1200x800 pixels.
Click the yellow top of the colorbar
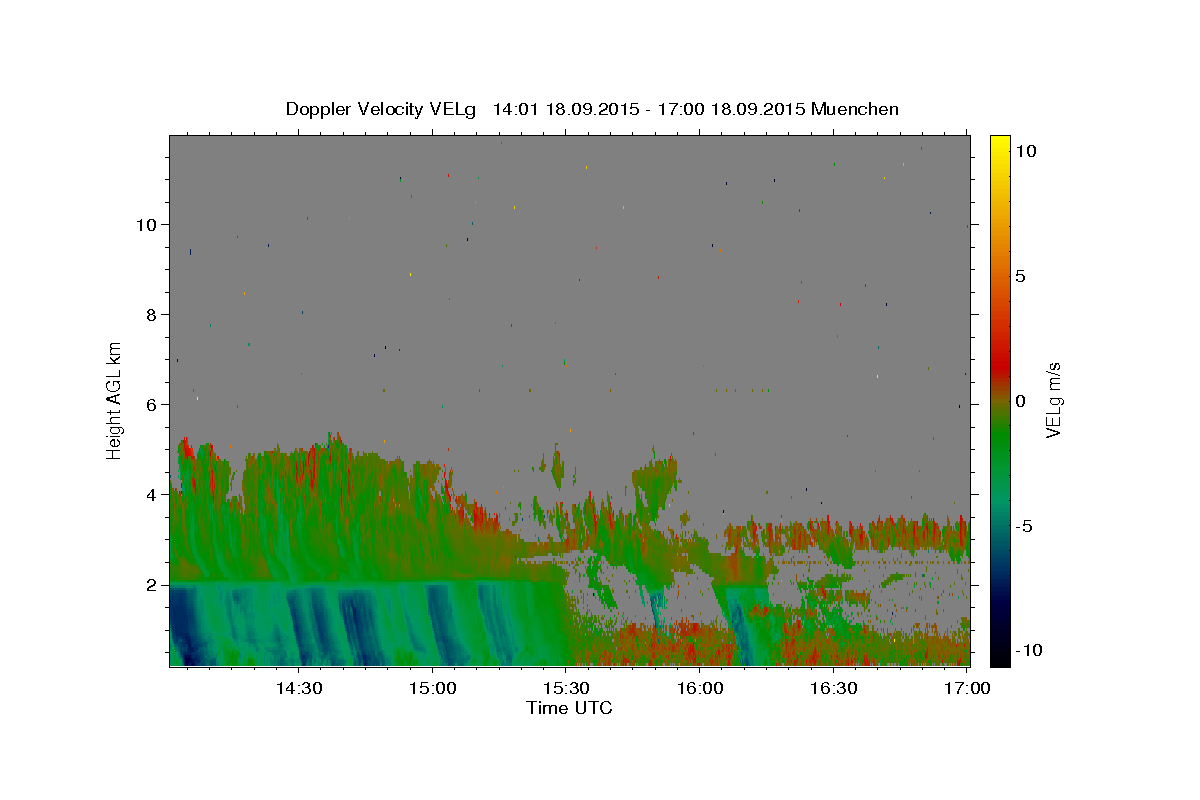point(1000,145)
